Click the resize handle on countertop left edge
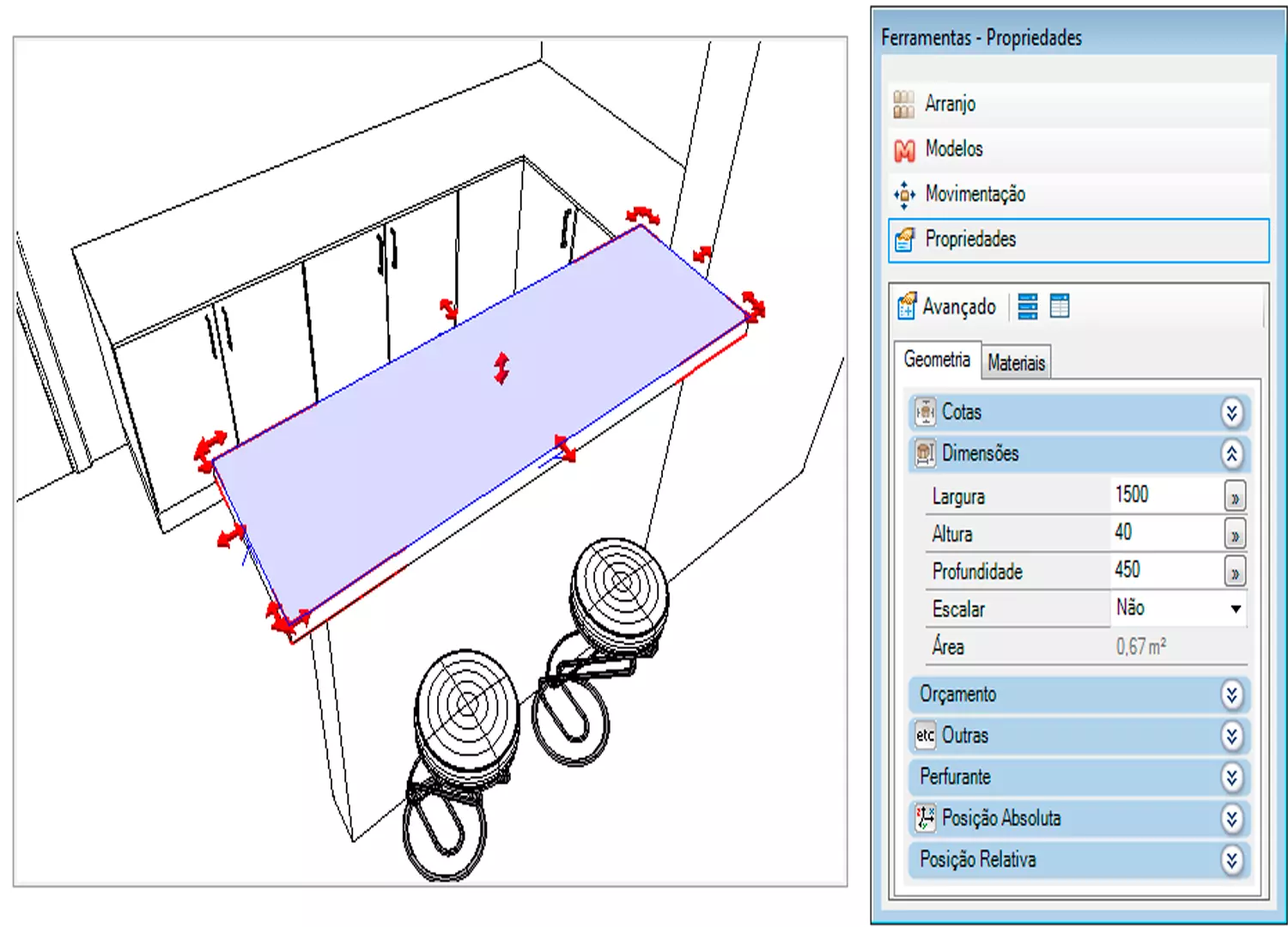This screenshot has height=927, width=1288. [231, 537]
